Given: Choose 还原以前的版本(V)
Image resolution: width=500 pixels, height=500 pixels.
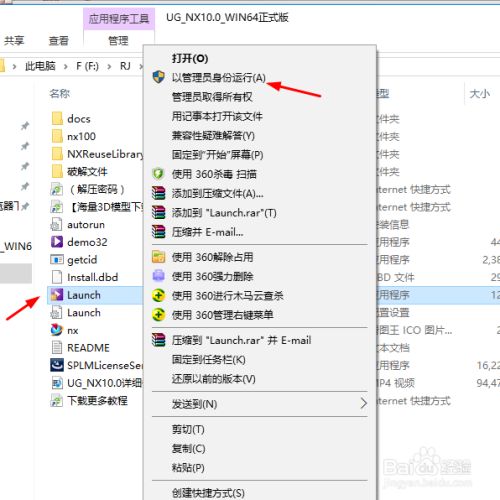Looking at the screenshot, I should 214,379.
